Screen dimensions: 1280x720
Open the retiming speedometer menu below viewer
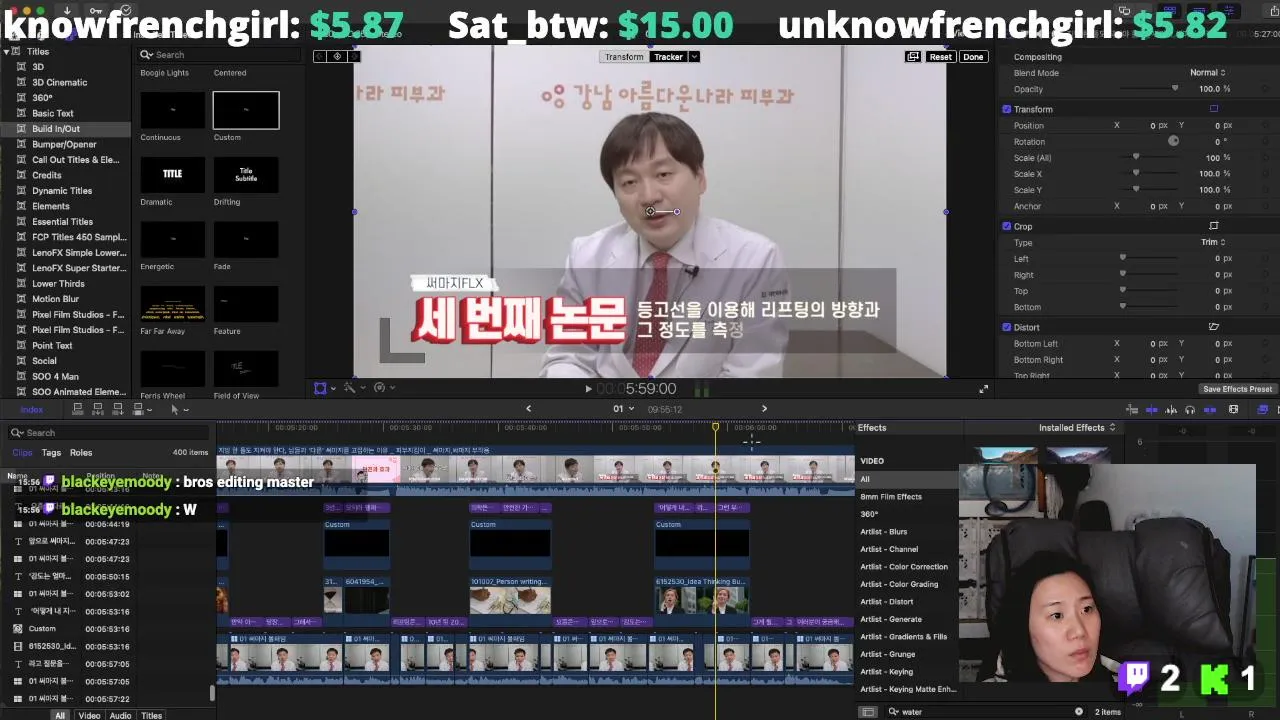tap(383, 387)
